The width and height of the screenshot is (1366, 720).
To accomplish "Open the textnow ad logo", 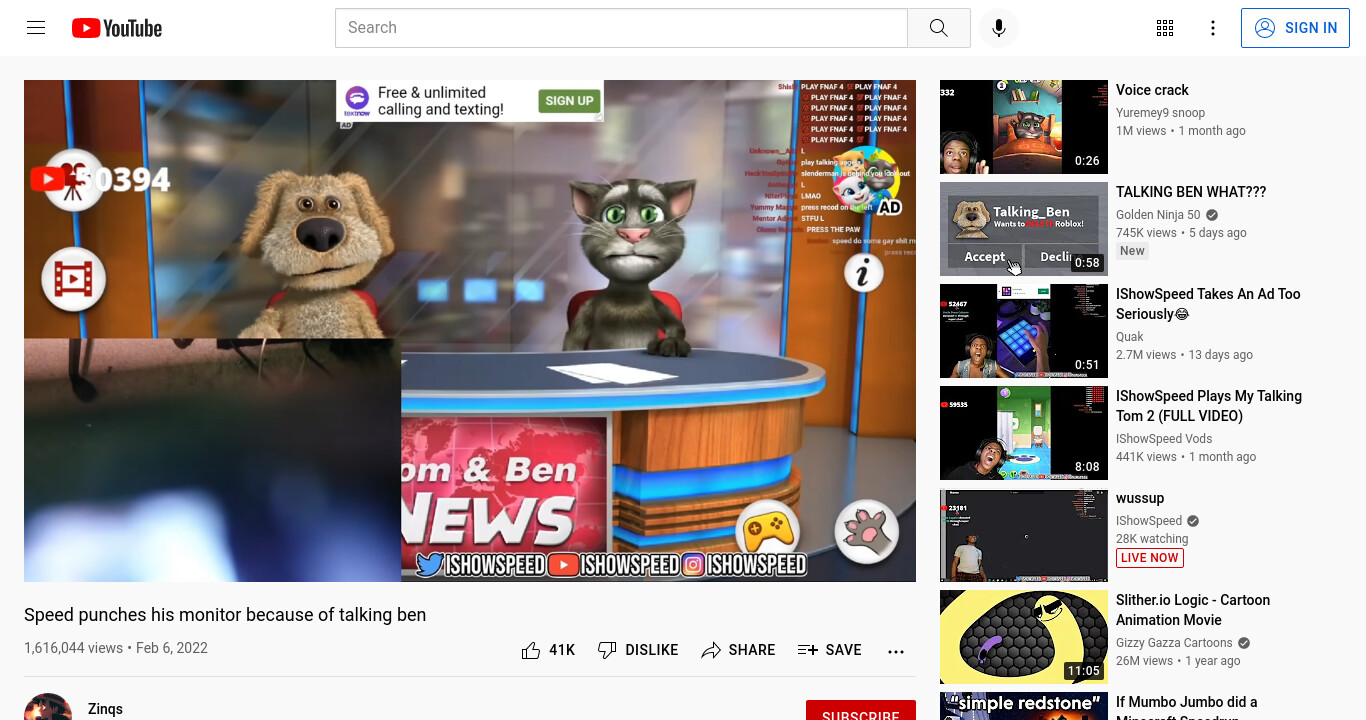I will tap(357, 101).
